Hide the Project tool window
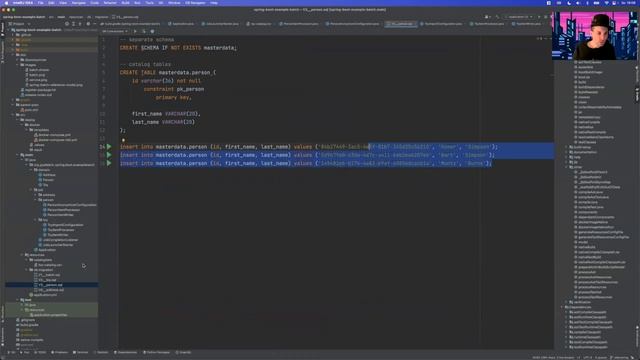 click(94, 24)
